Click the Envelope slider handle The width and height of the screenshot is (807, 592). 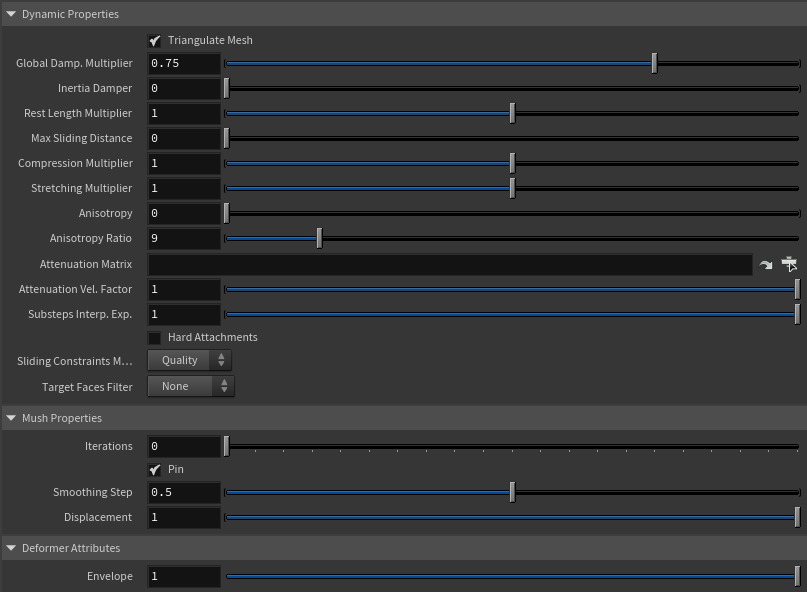tap(797, 576)
